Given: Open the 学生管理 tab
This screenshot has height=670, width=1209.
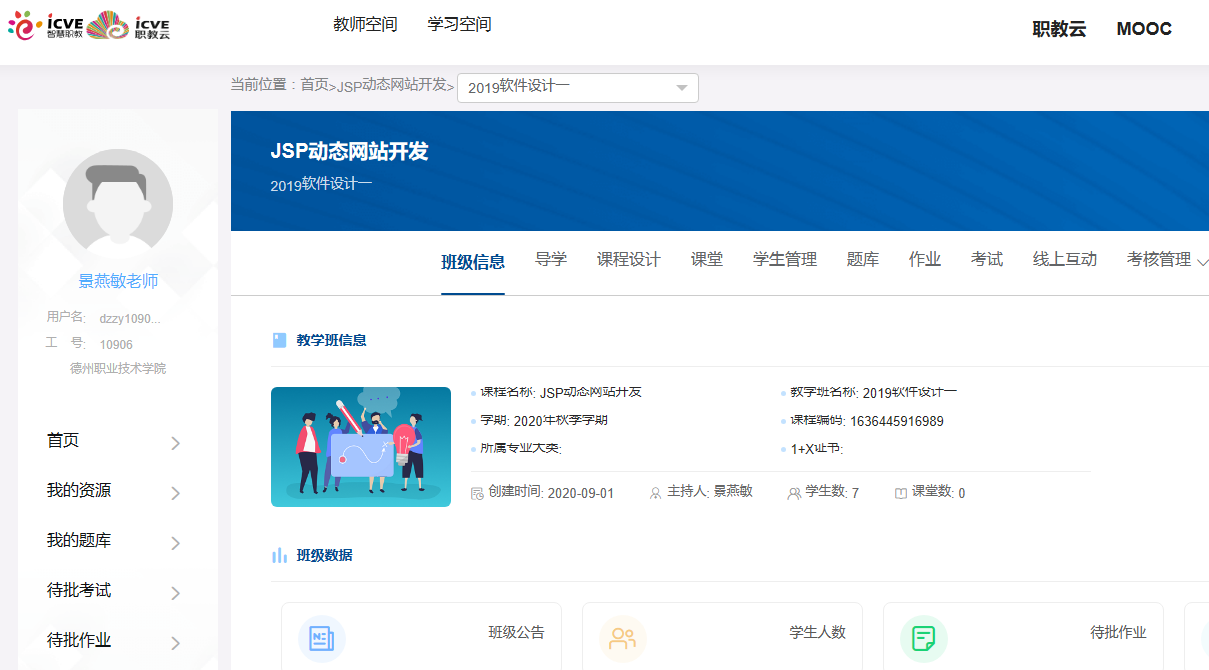Looking at the screenshot, I should (784, 260).
